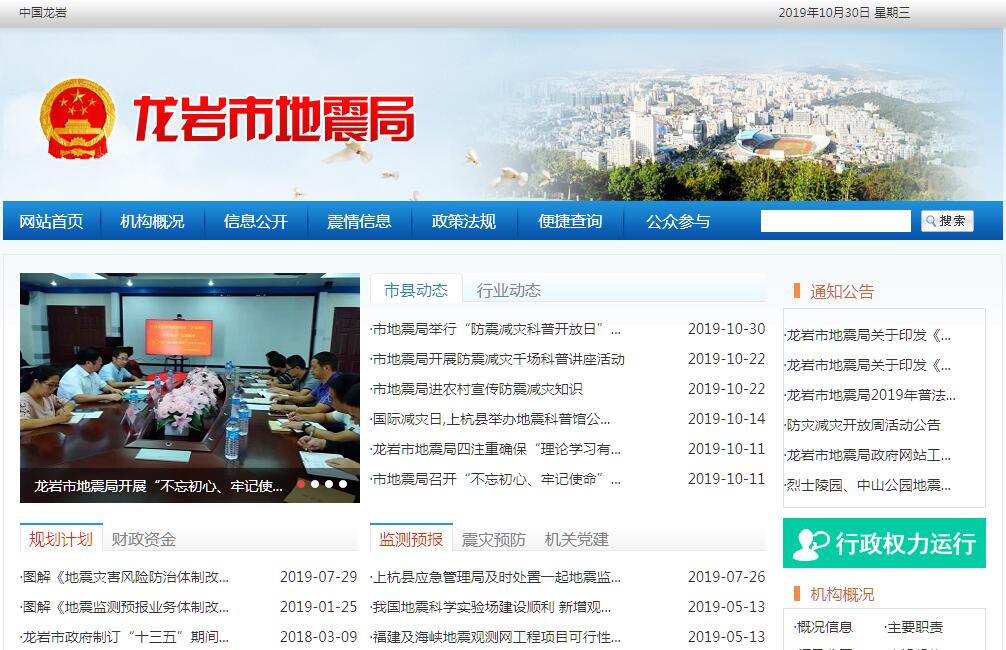Open the 网站首页 navigation item
The height and width of the screenshot is (650, 1006).
[x=51, y=221]
